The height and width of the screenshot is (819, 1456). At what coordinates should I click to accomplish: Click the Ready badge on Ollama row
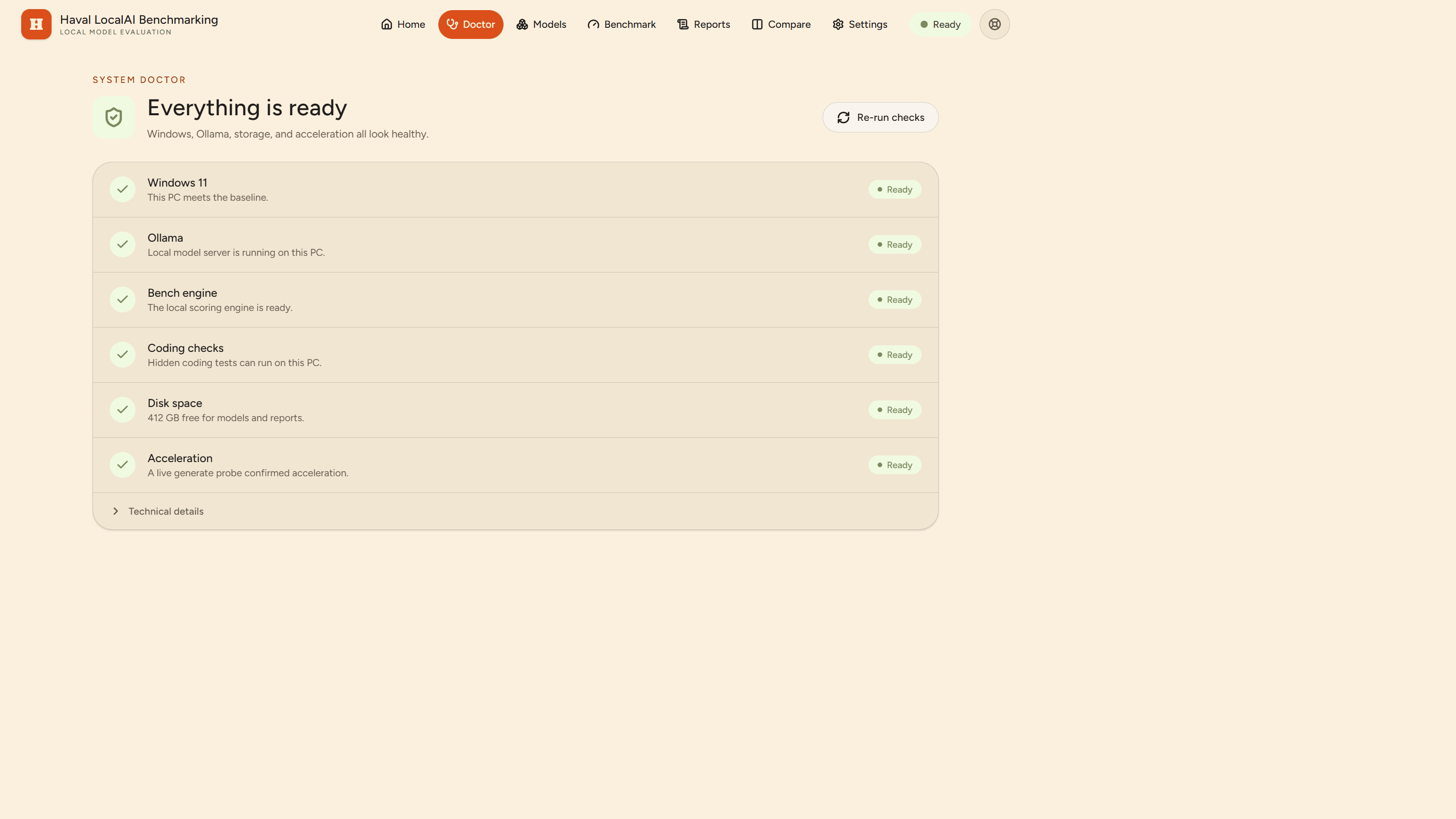coord(895,244)
